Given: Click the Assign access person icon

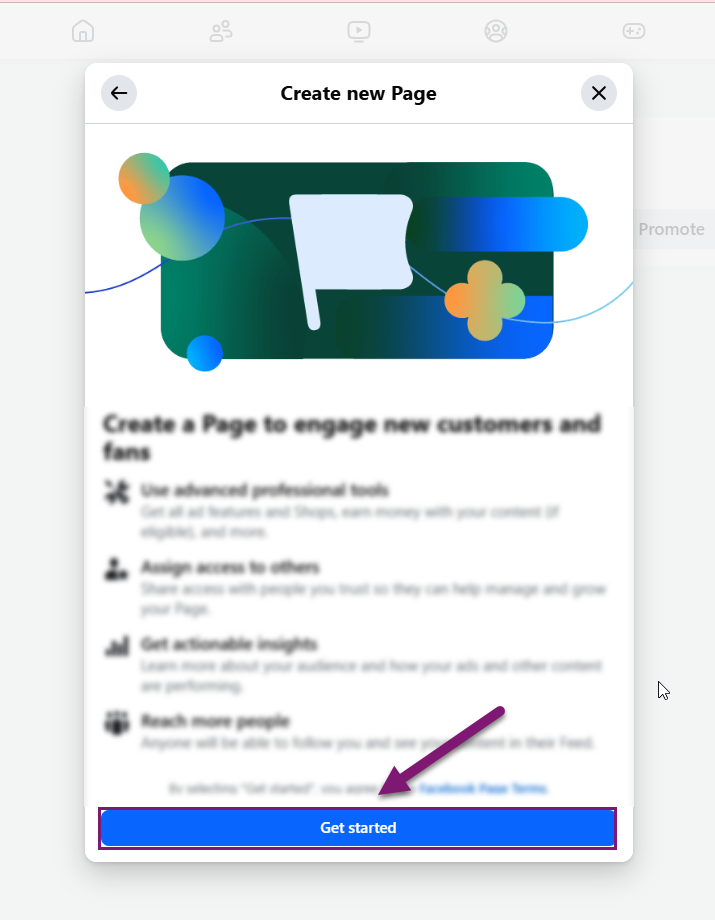Looking at the screenshot, I should pos(116,569).
